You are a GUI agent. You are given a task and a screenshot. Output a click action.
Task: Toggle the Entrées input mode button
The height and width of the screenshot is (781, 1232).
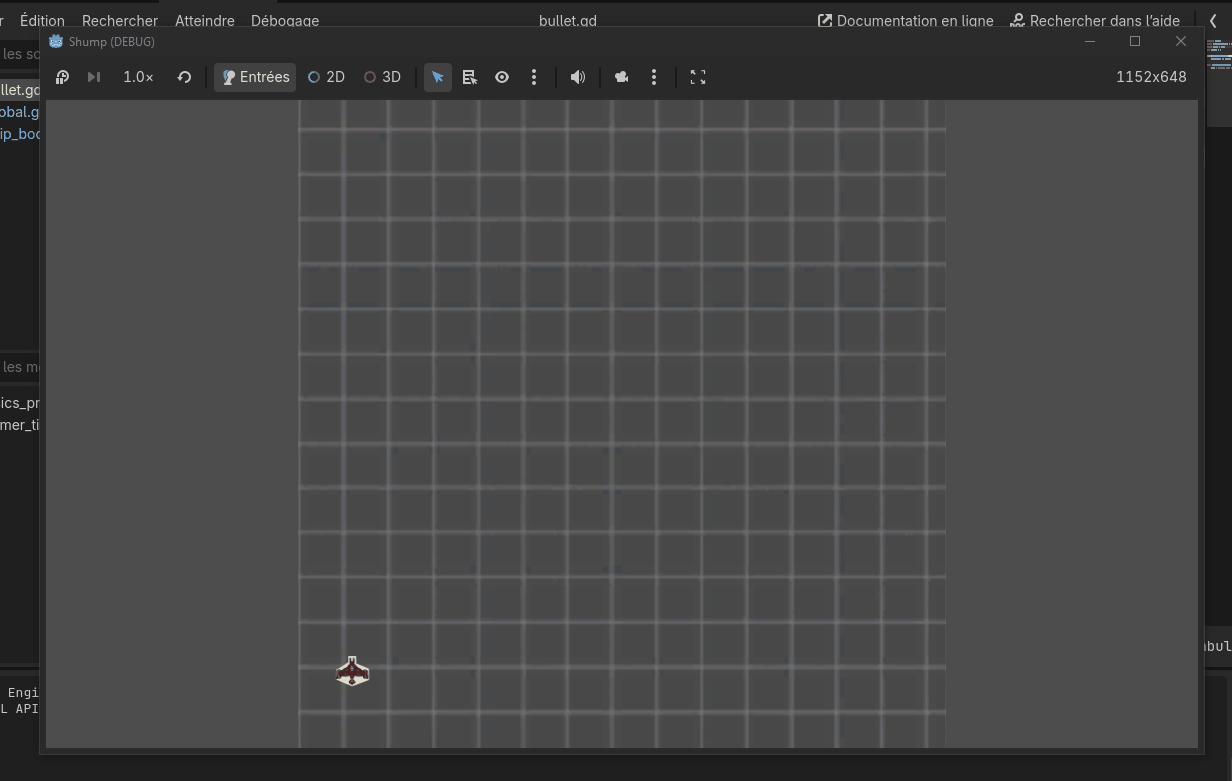255,77
